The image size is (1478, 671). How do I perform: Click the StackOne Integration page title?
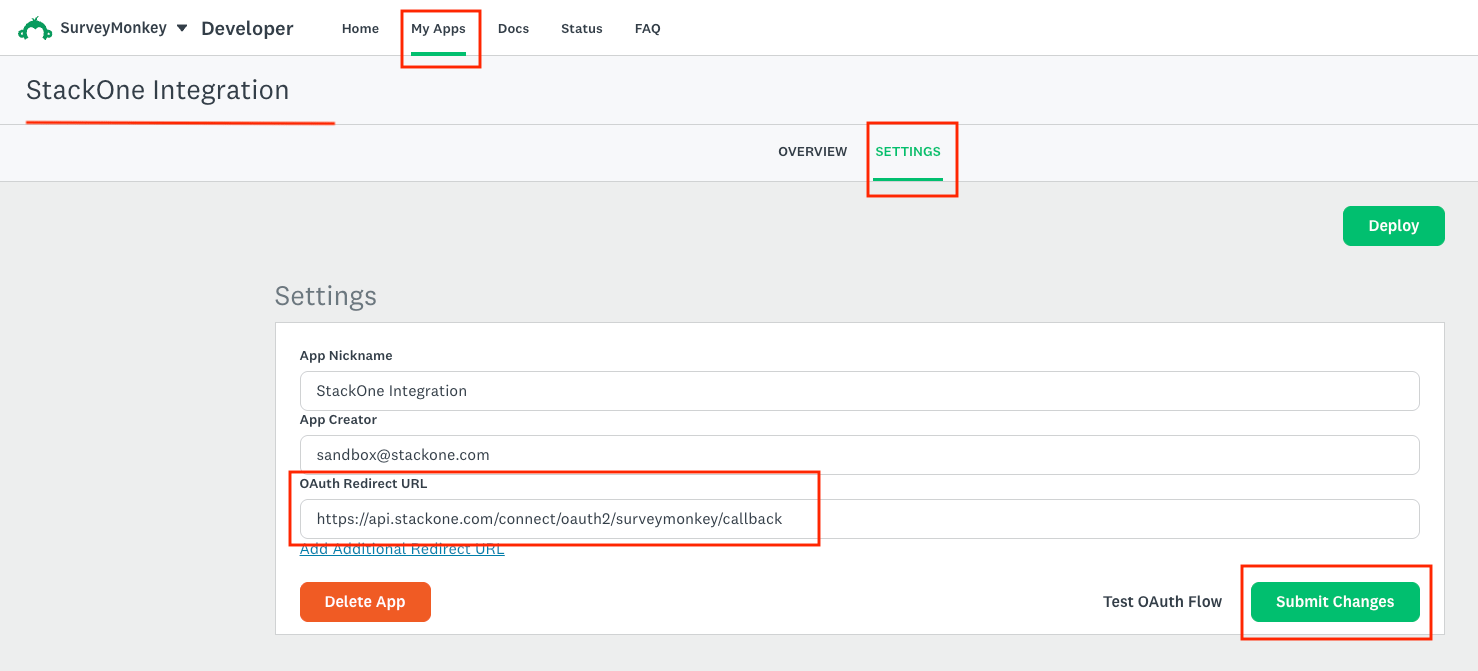(x=157, y=90)
